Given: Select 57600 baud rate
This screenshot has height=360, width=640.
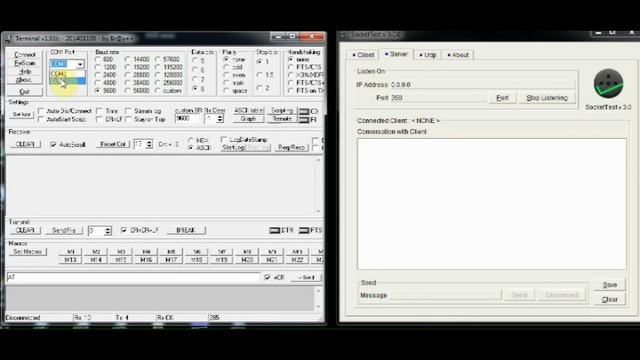Looking at the screenshot, I should click(x=158, y=60).
